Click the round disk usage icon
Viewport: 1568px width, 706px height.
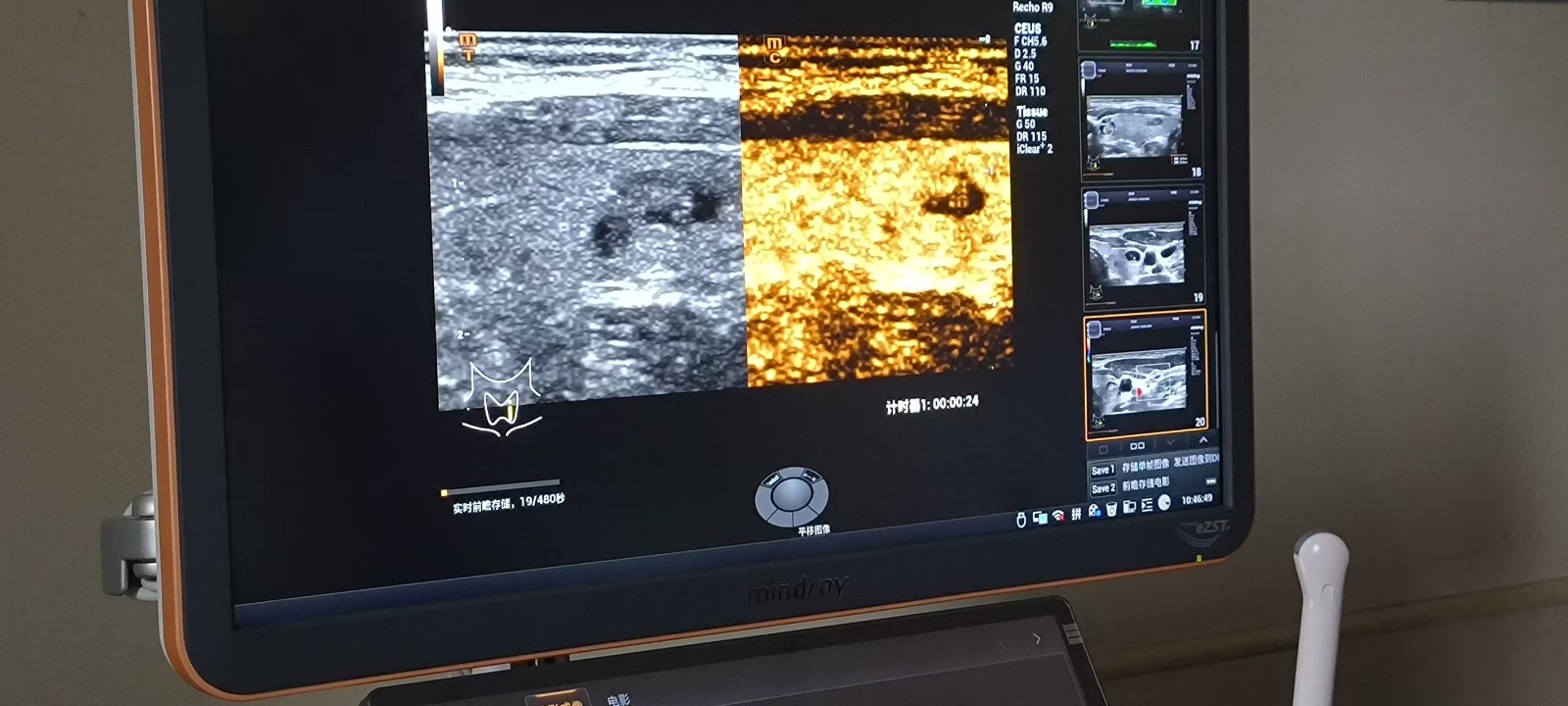[x=1164, y=502]
